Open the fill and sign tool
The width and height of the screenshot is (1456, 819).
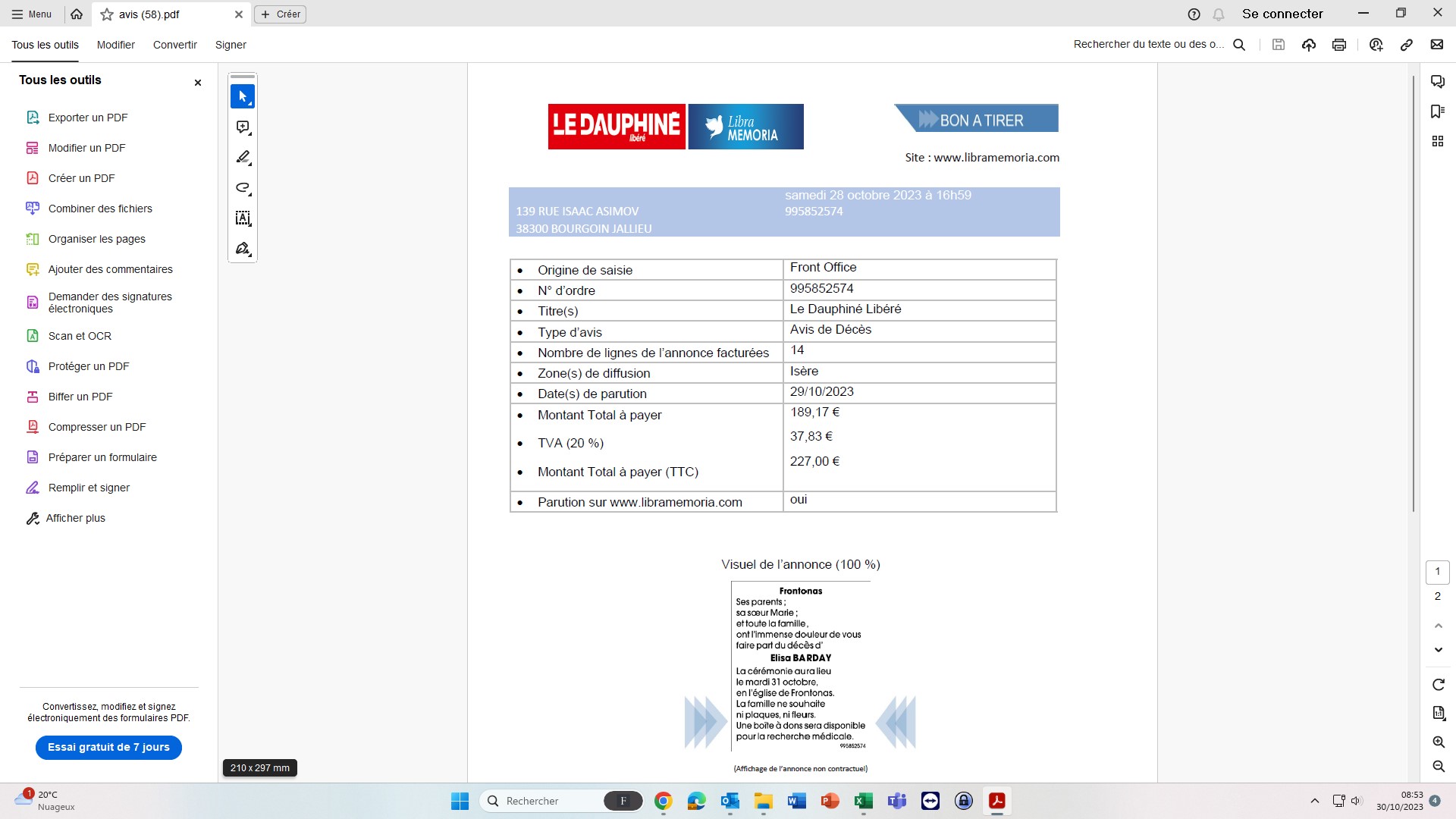(243, 249)
